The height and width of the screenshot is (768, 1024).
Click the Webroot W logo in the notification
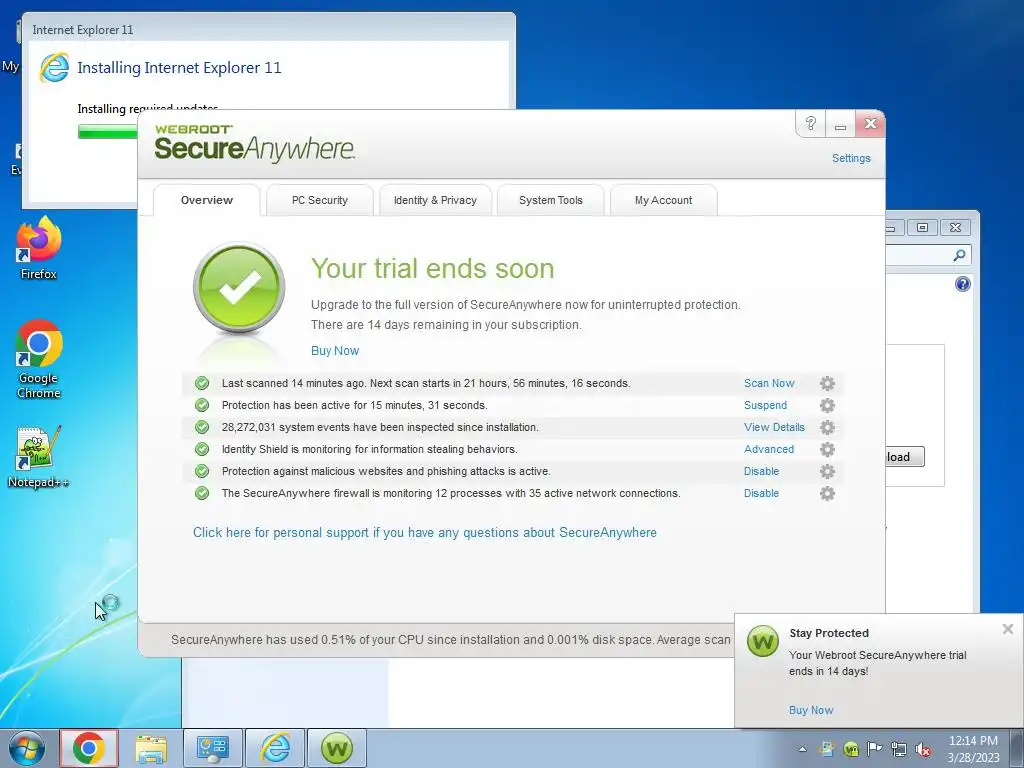763,641
